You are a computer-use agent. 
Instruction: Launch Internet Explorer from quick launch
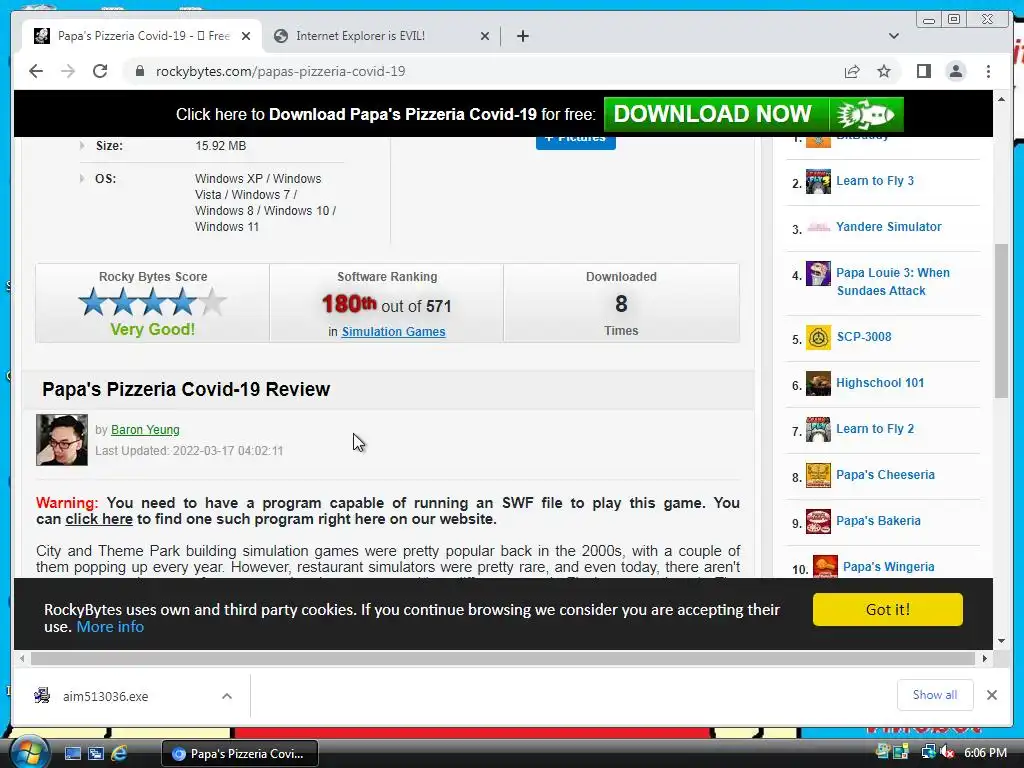coord(119,754)
